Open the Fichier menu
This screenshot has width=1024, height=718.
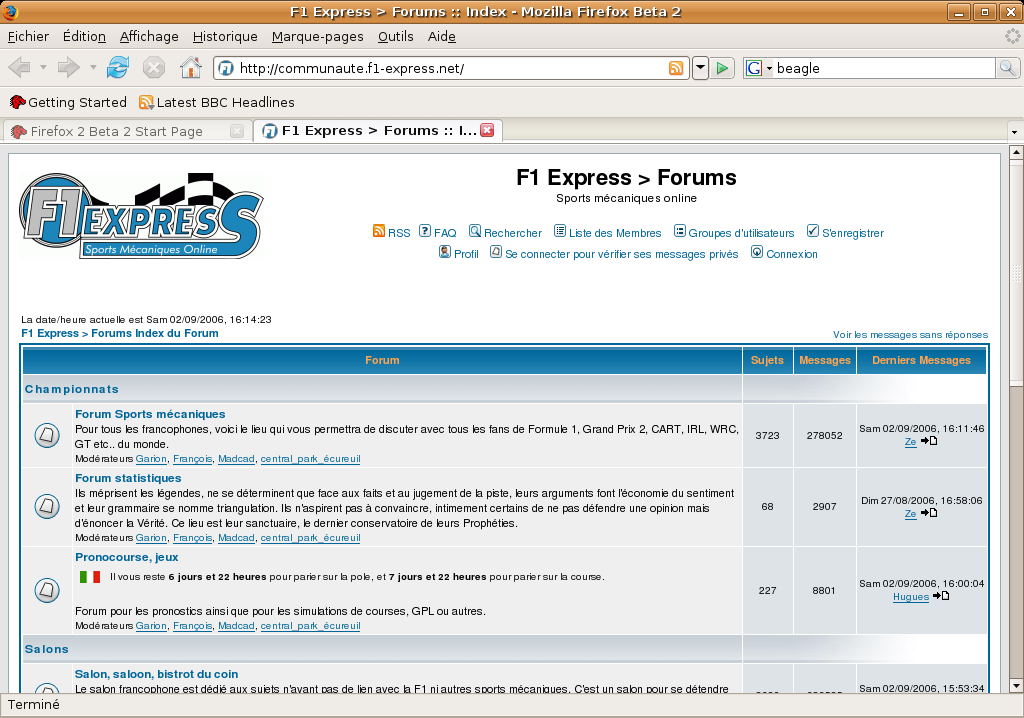click(x=28, y=37)
